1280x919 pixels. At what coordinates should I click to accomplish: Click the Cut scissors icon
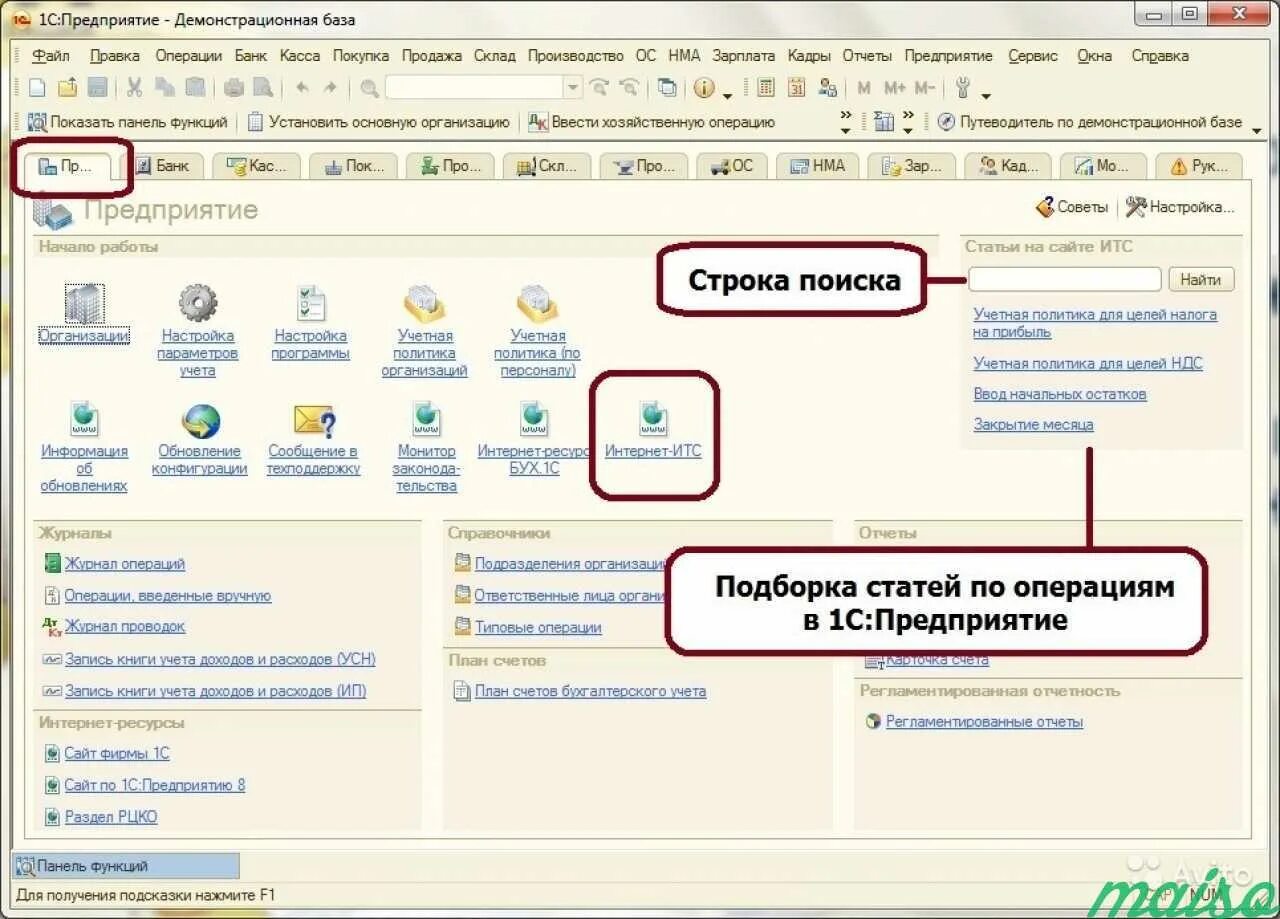(x=134, y=88)
